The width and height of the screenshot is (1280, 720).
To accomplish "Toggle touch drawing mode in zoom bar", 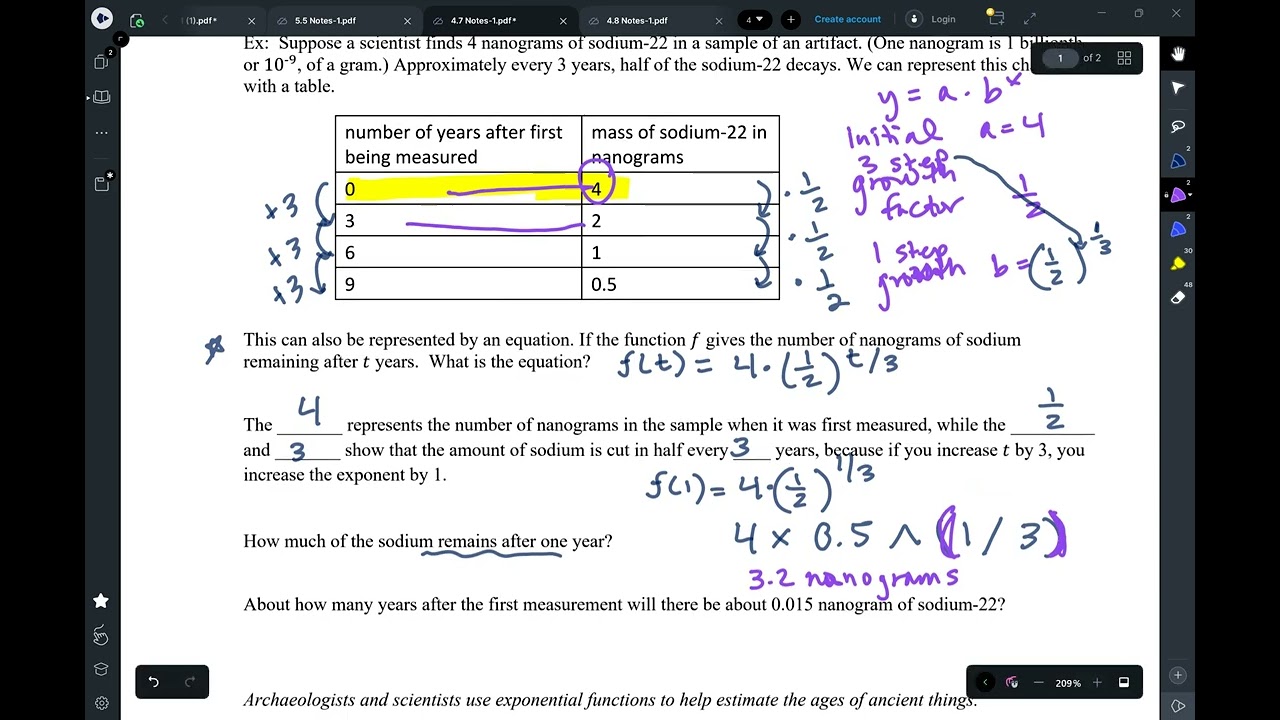I will (1012, 682).
